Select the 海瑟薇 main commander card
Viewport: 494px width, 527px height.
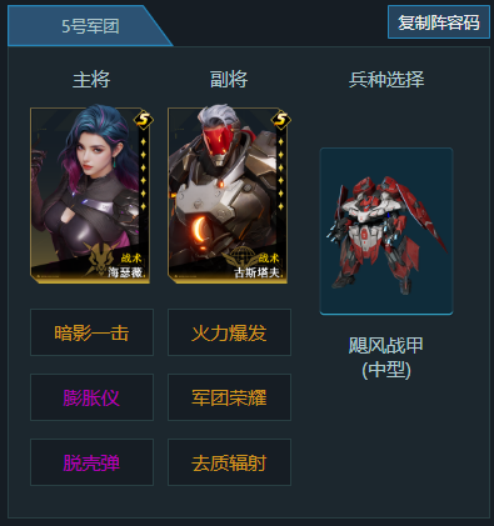click(90, 196)
